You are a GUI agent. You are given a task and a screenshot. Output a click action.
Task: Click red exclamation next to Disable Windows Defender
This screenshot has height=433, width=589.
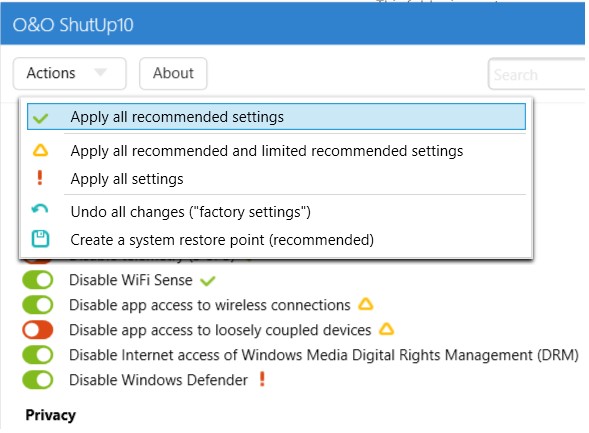262,379
